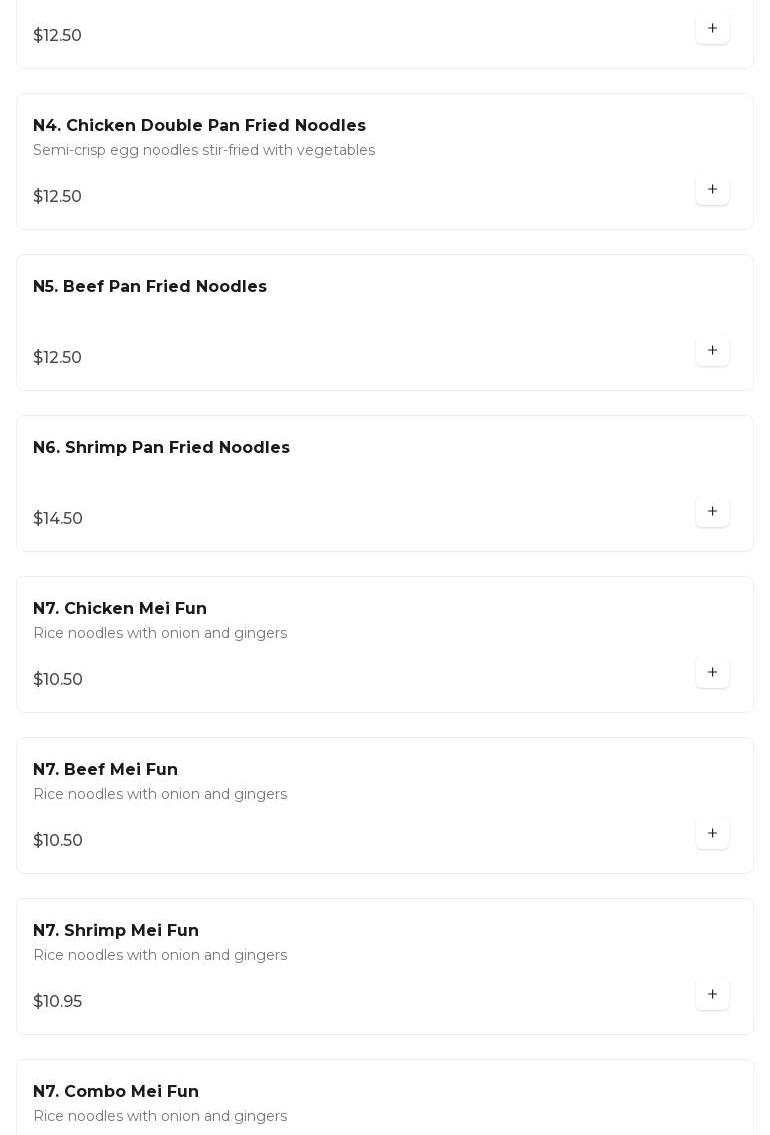Open N6 Shrimp Pan Fried Noodles item name
Viewport: 770px width, 1135px height.
[x=161, y=448]
